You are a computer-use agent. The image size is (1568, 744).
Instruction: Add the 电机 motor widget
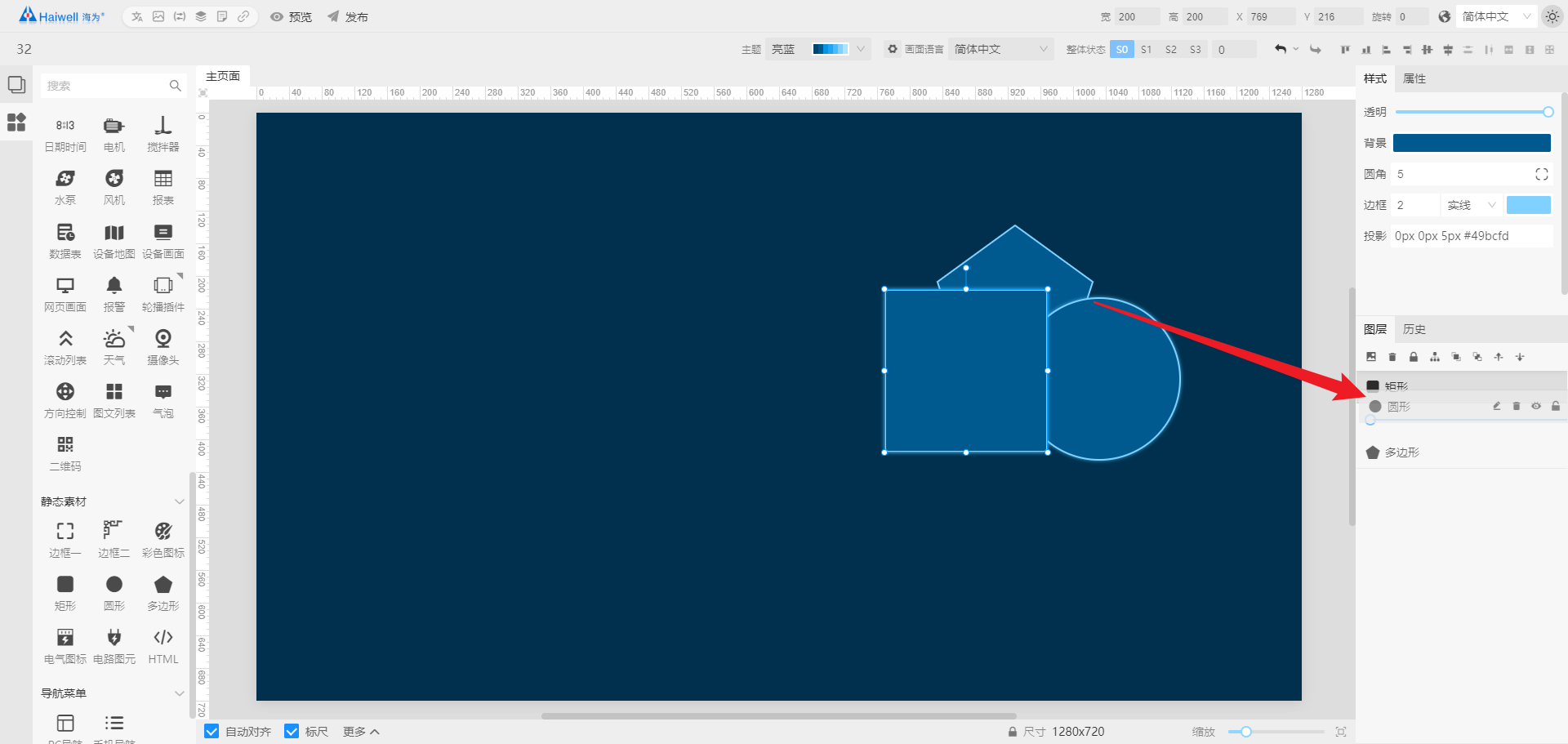[114, 135]
